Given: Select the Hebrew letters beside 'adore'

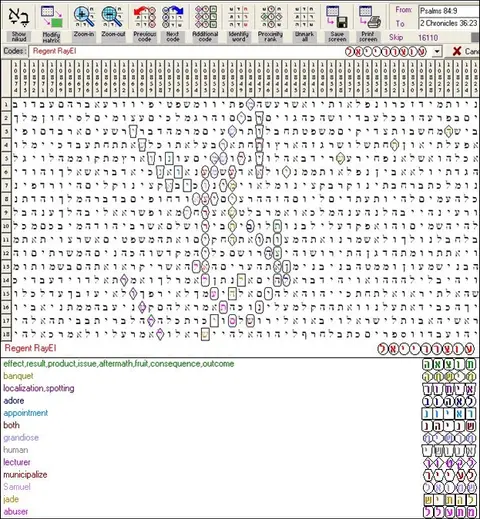Looking at the screenshot, I should [x=449, y=401].
